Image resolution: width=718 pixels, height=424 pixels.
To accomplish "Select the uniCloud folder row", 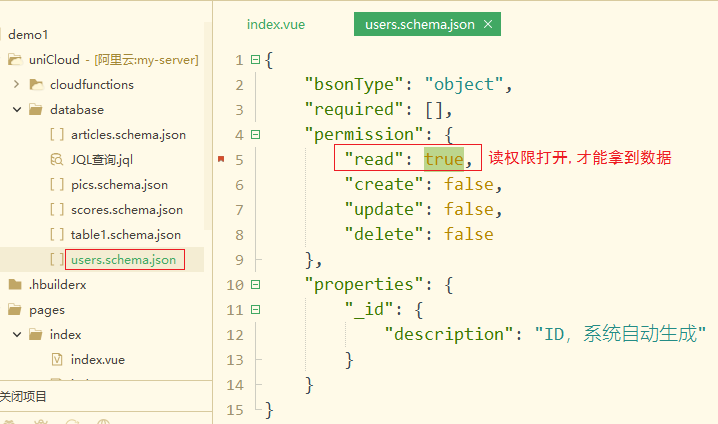I will point(102,60).
